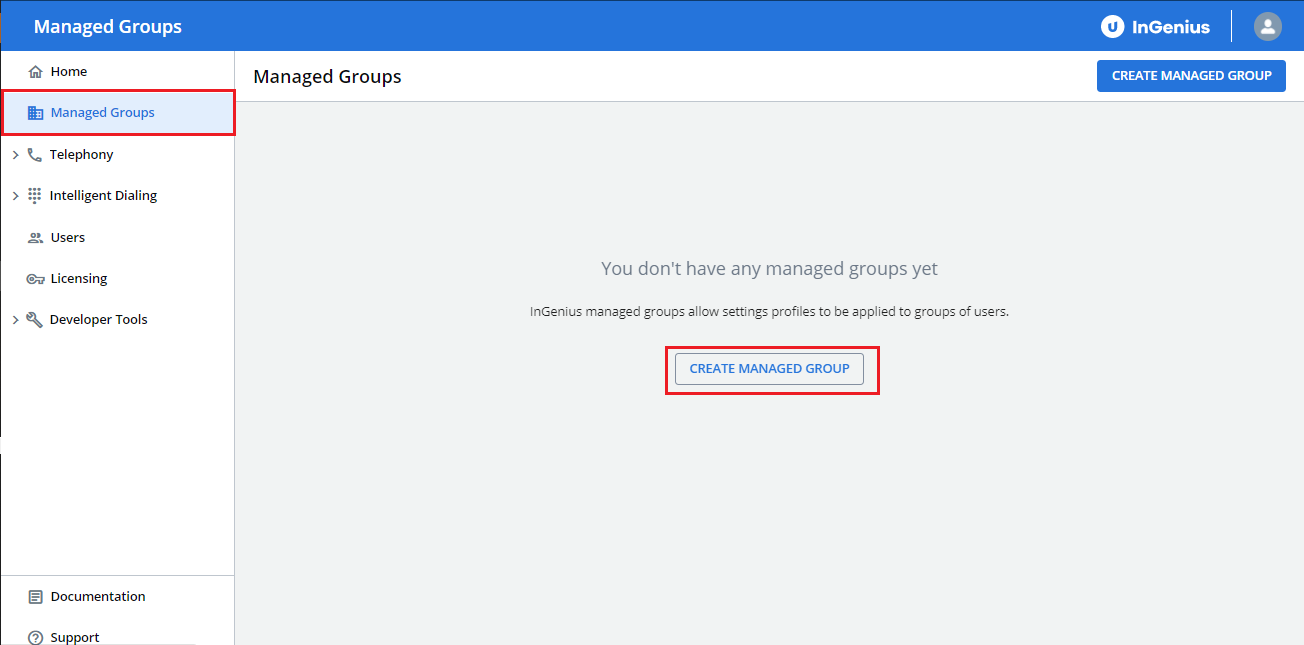Click the Telephony phone icon

coord(35,155)
